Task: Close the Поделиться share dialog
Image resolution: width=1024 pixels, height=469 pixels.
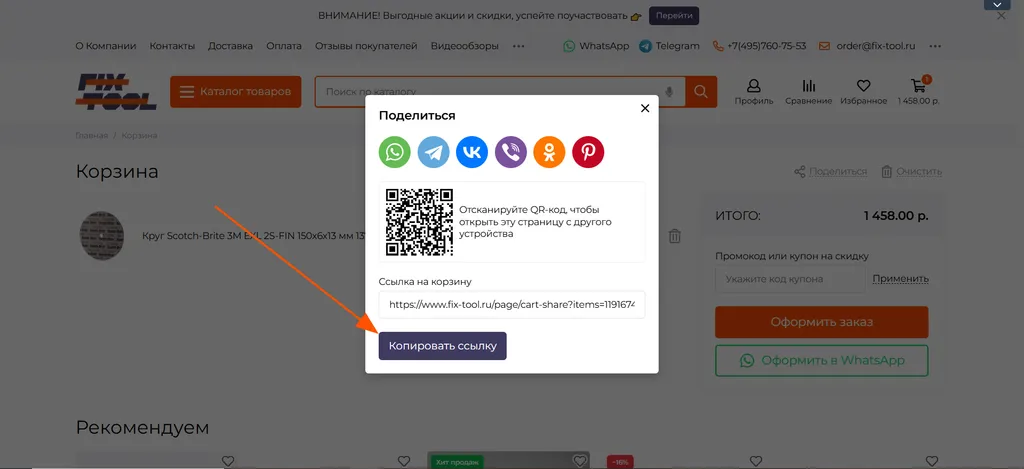Action: 645,108
